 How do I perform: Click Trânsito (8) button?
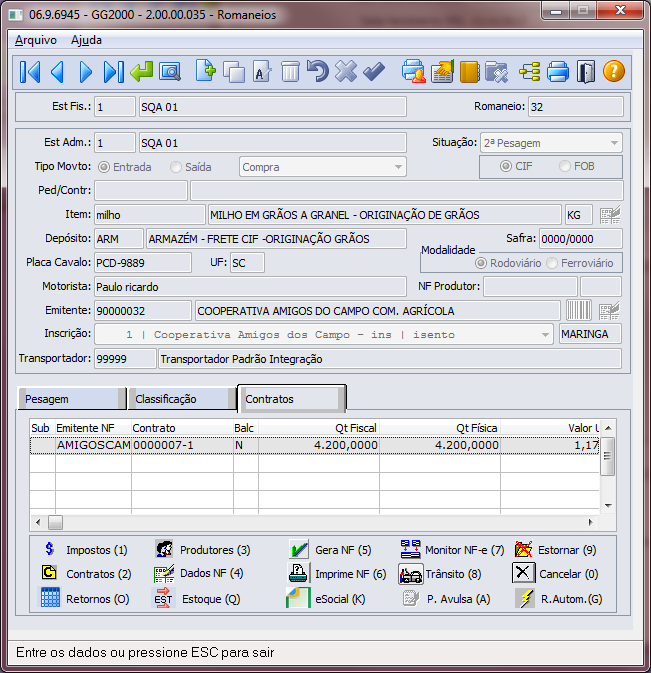[x=440, y=574]
